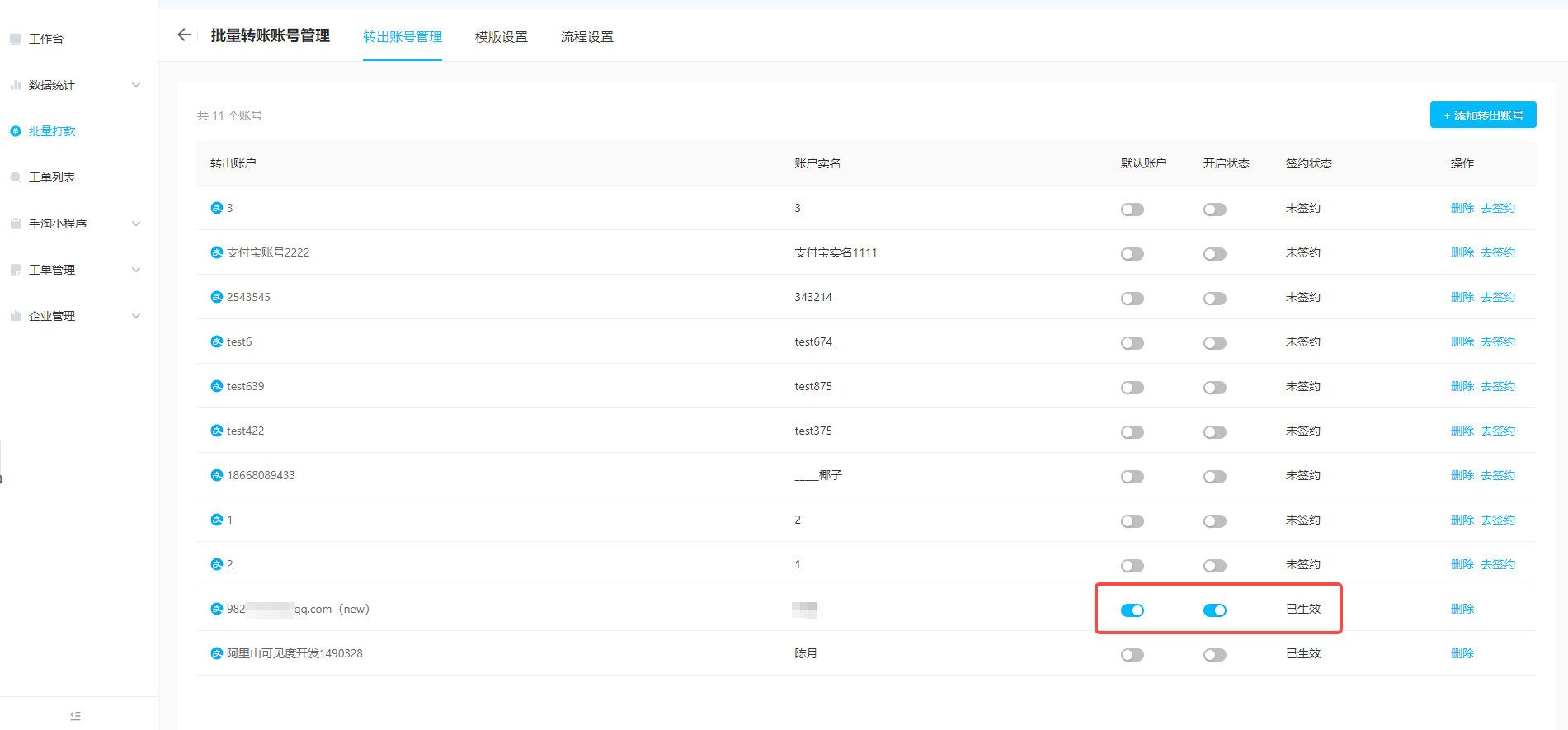Click 去签约 for 支付宝账号2222
The height and width of the screenshot is (730, 1568).
(1498, 252)
